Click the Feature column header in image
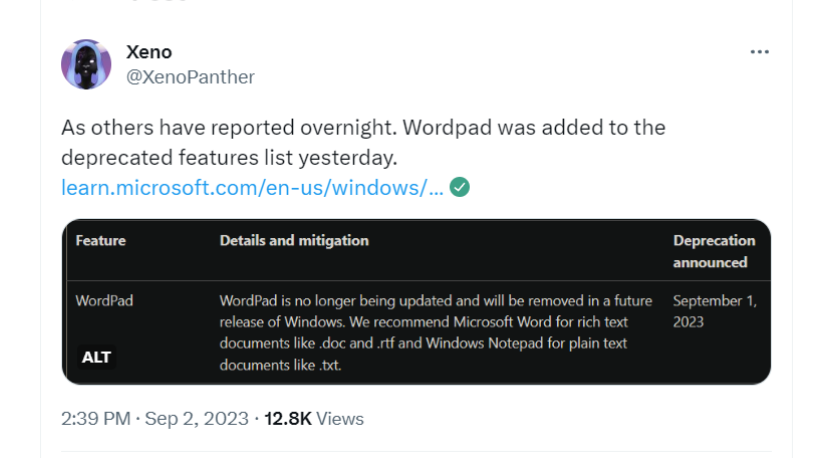Image resolution: width=831 pixels, height=458 pixels. click(x=101, y=241)
